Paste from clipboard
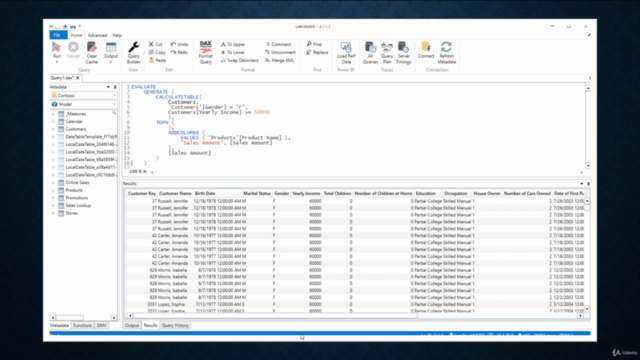 coord(157,60)
